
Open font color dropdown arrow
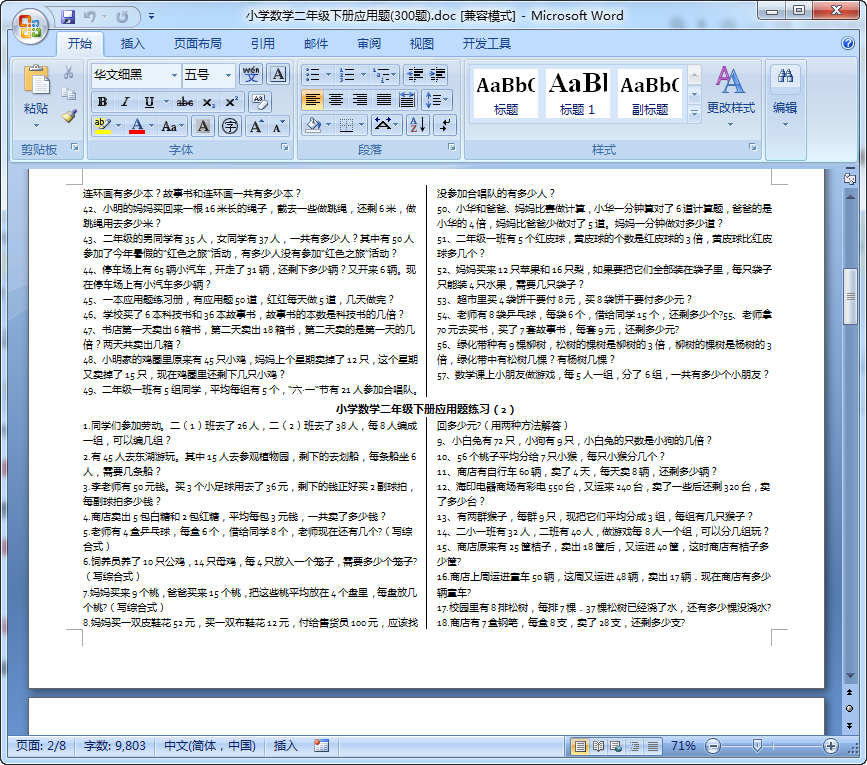pos(152,126)
